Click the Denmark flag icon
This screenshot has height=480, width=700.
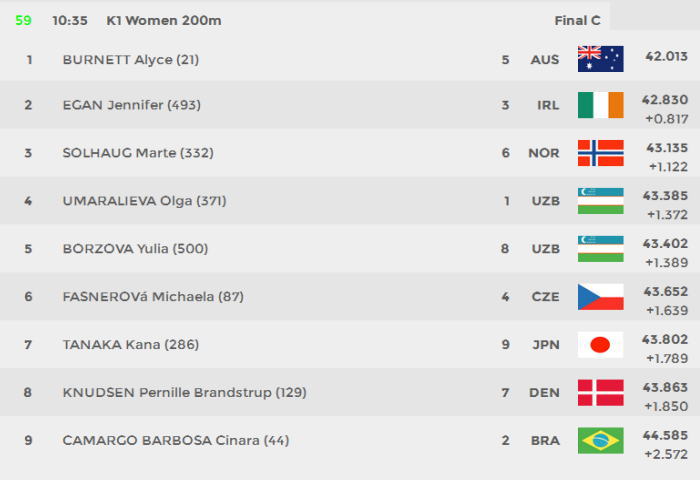(600, 392)
